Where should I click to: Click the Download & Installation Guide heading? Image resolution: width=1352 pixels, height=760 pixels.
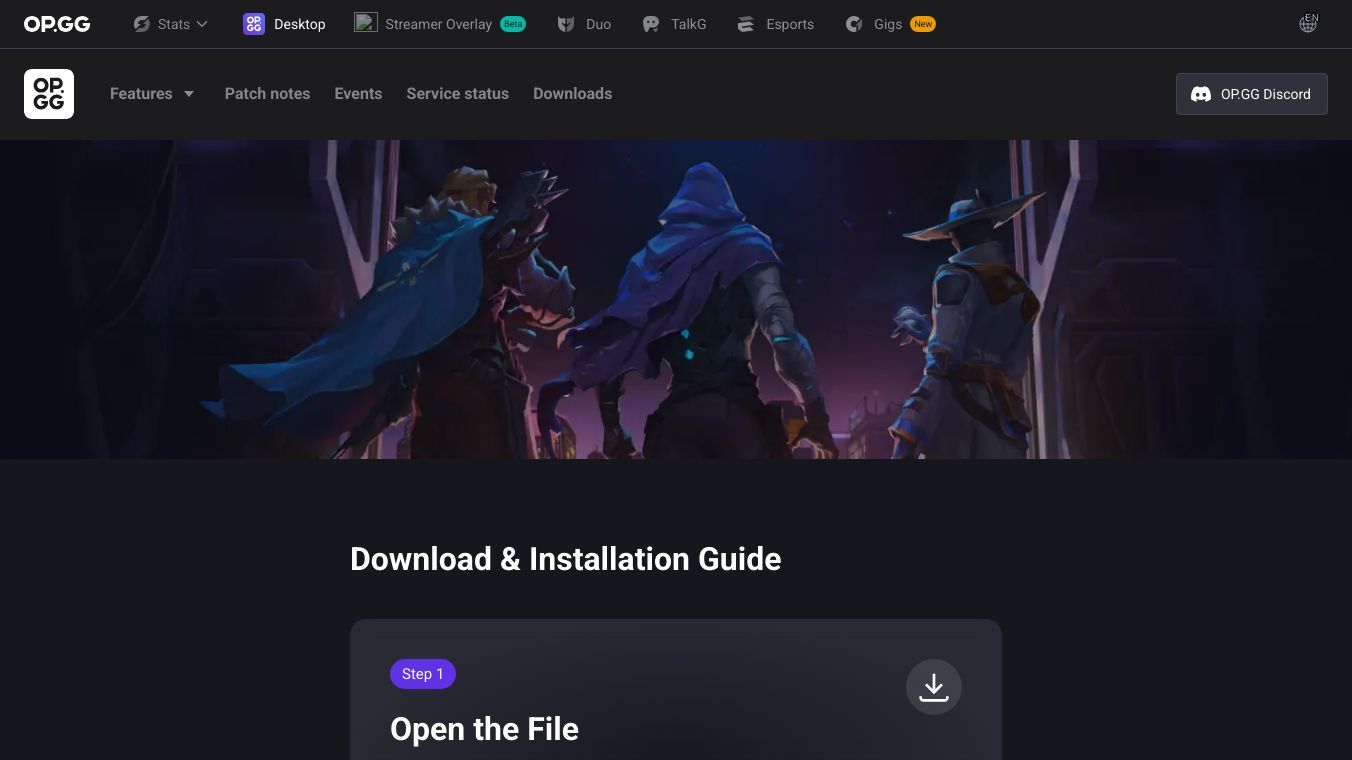pos(566,559)
